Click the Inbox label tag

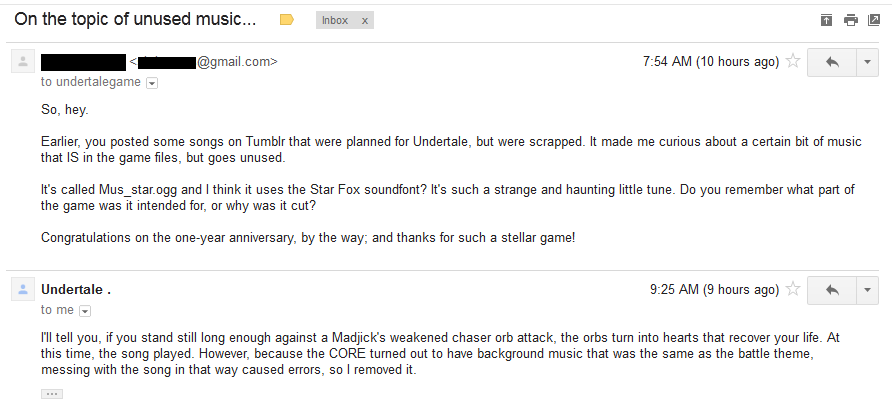click(336, 20)
